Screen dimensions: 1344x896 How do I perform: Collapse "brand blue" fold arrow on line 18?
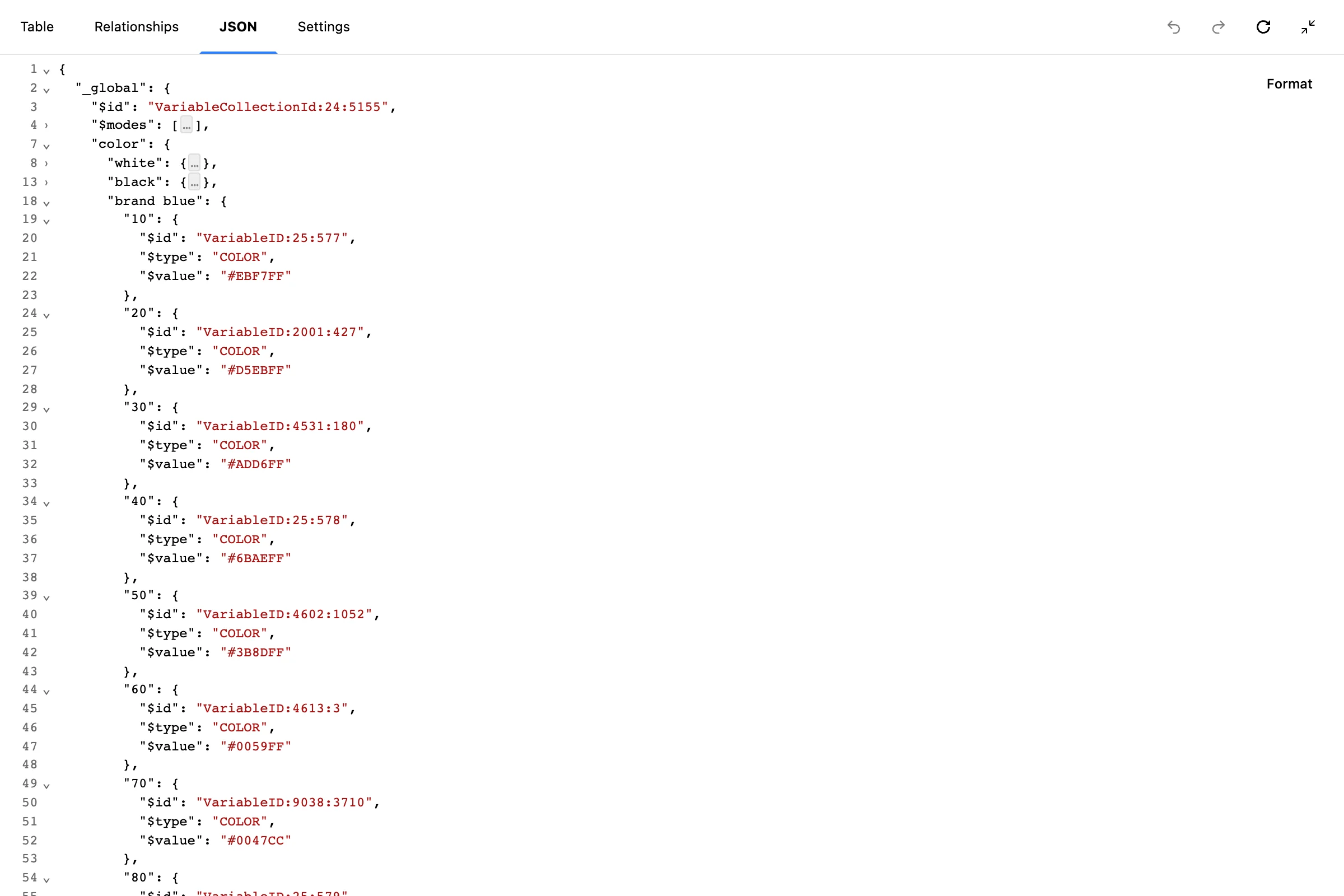point(46,203)
